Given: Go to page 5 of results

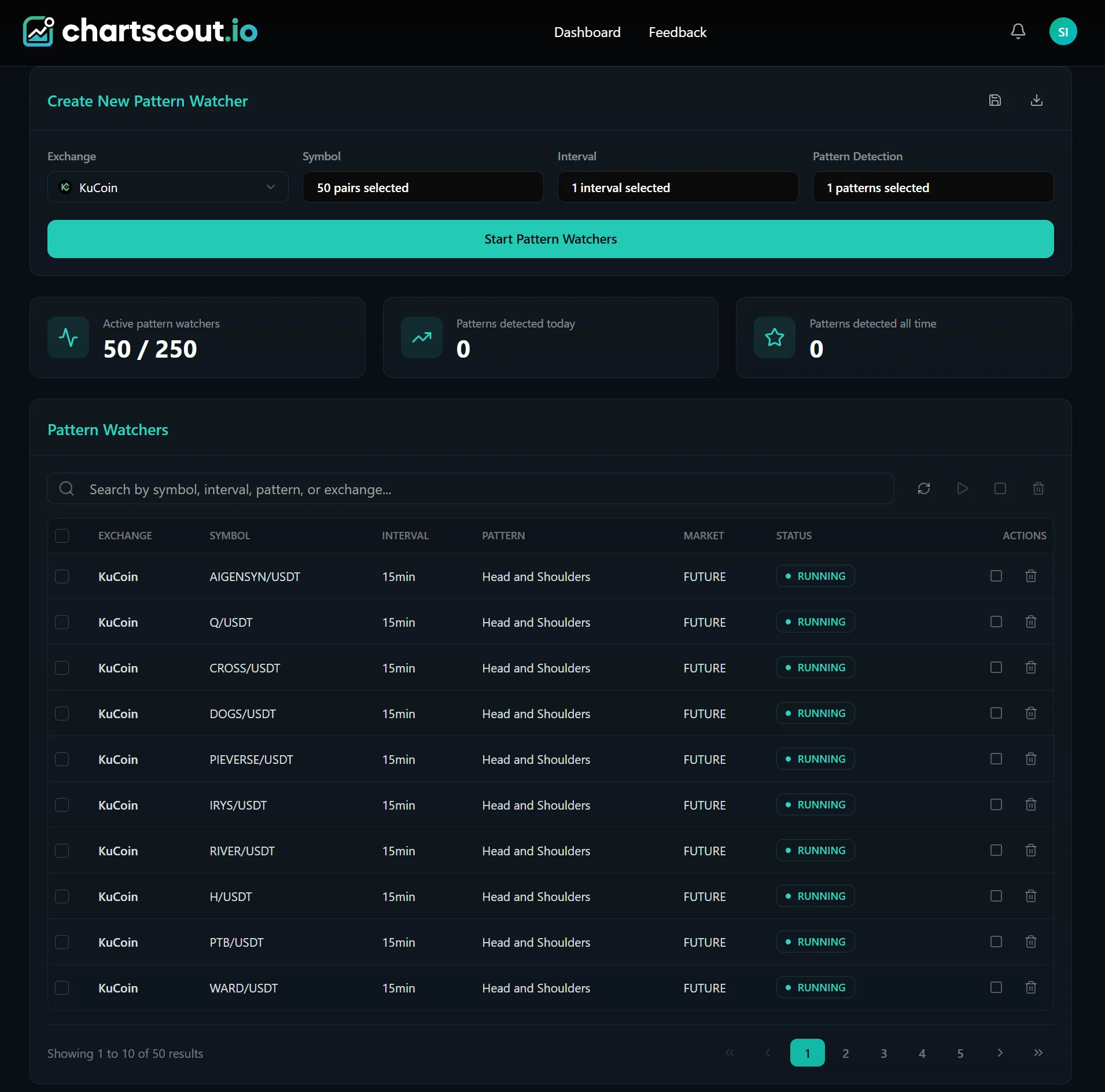Looking at the screenshot, I should (960, 1053).
